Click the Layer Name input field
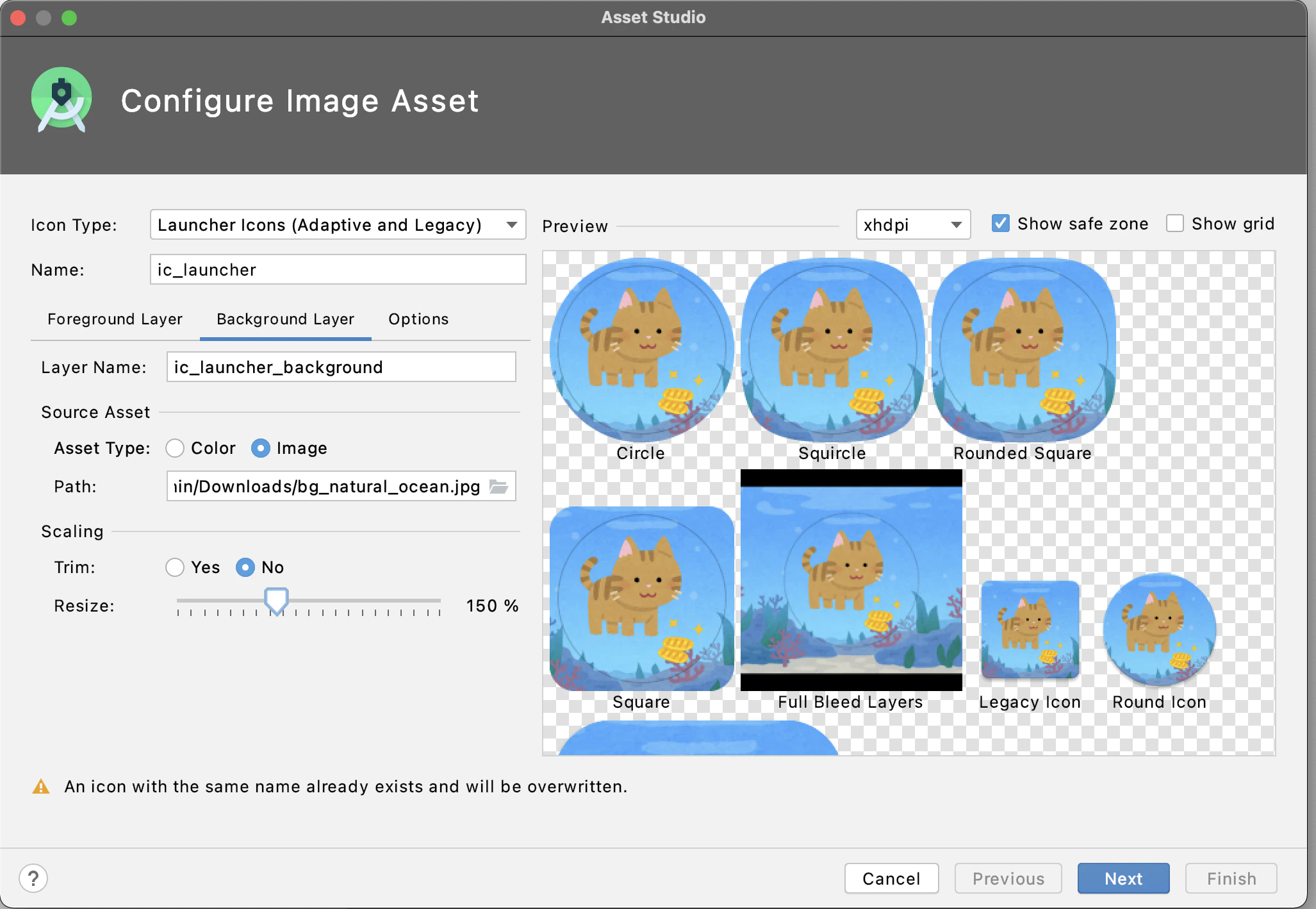Screen dimensions: 1316x909 341,367
